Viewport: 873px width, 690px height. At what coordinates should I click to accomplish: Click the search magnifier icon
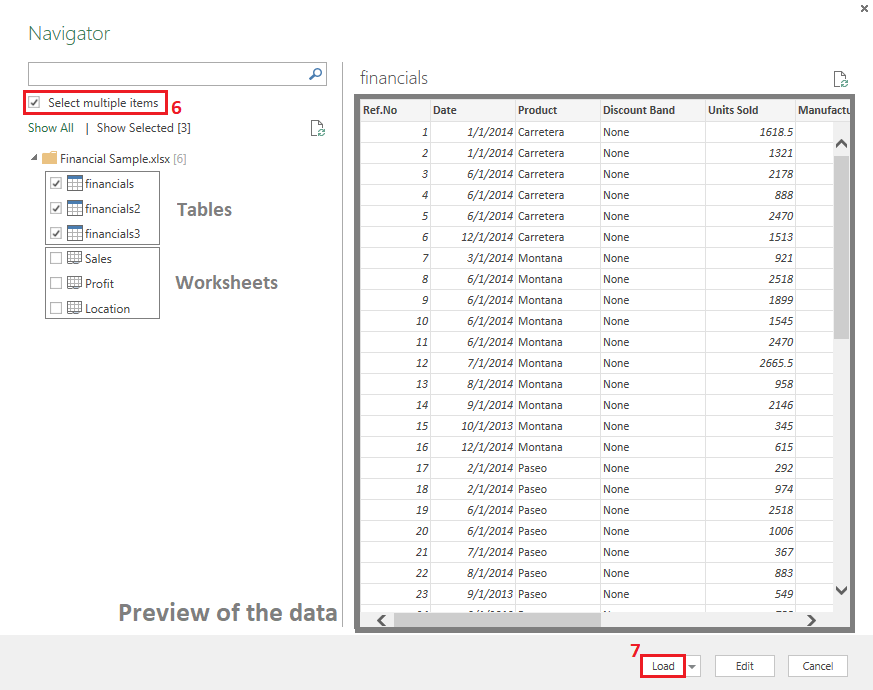316,73
